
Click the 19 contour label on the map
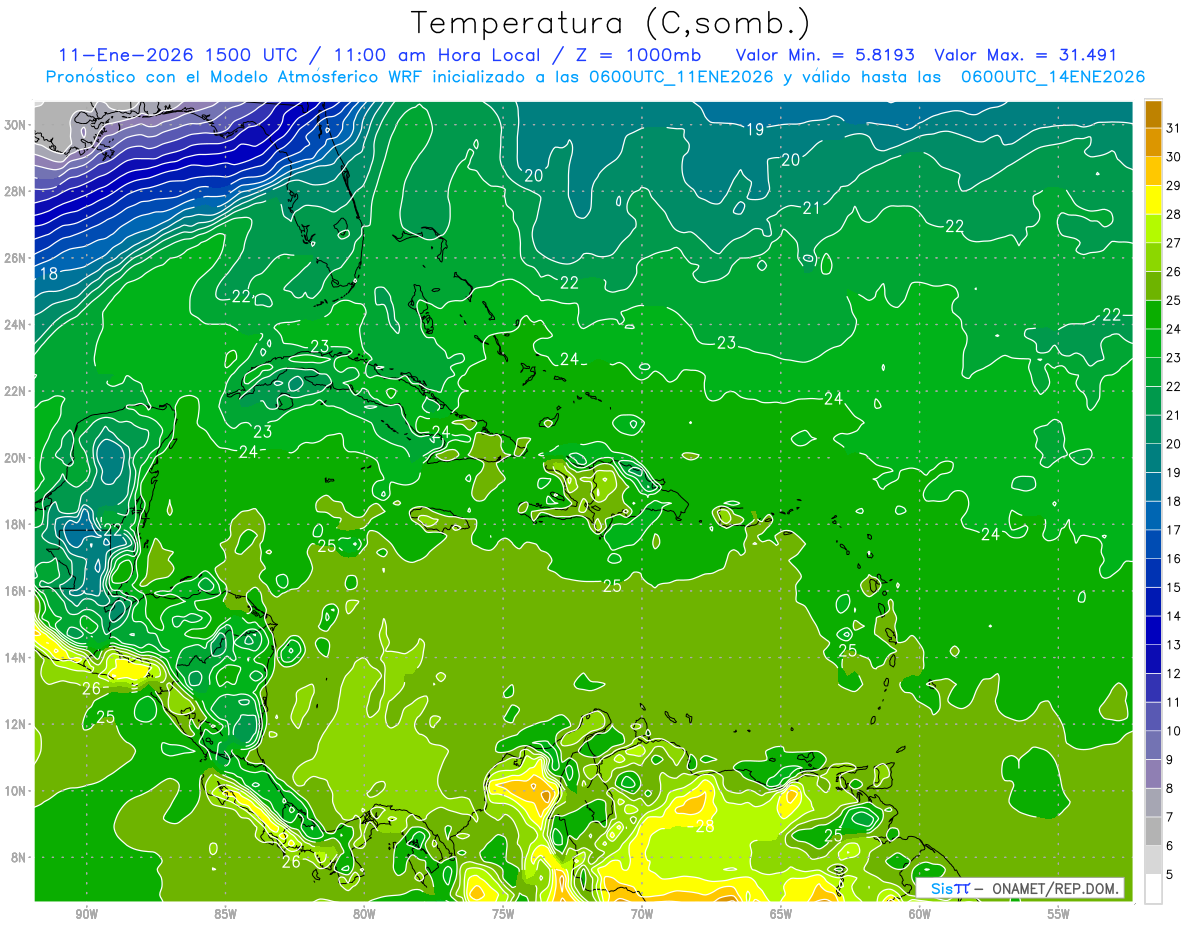[x=755, y=129]
